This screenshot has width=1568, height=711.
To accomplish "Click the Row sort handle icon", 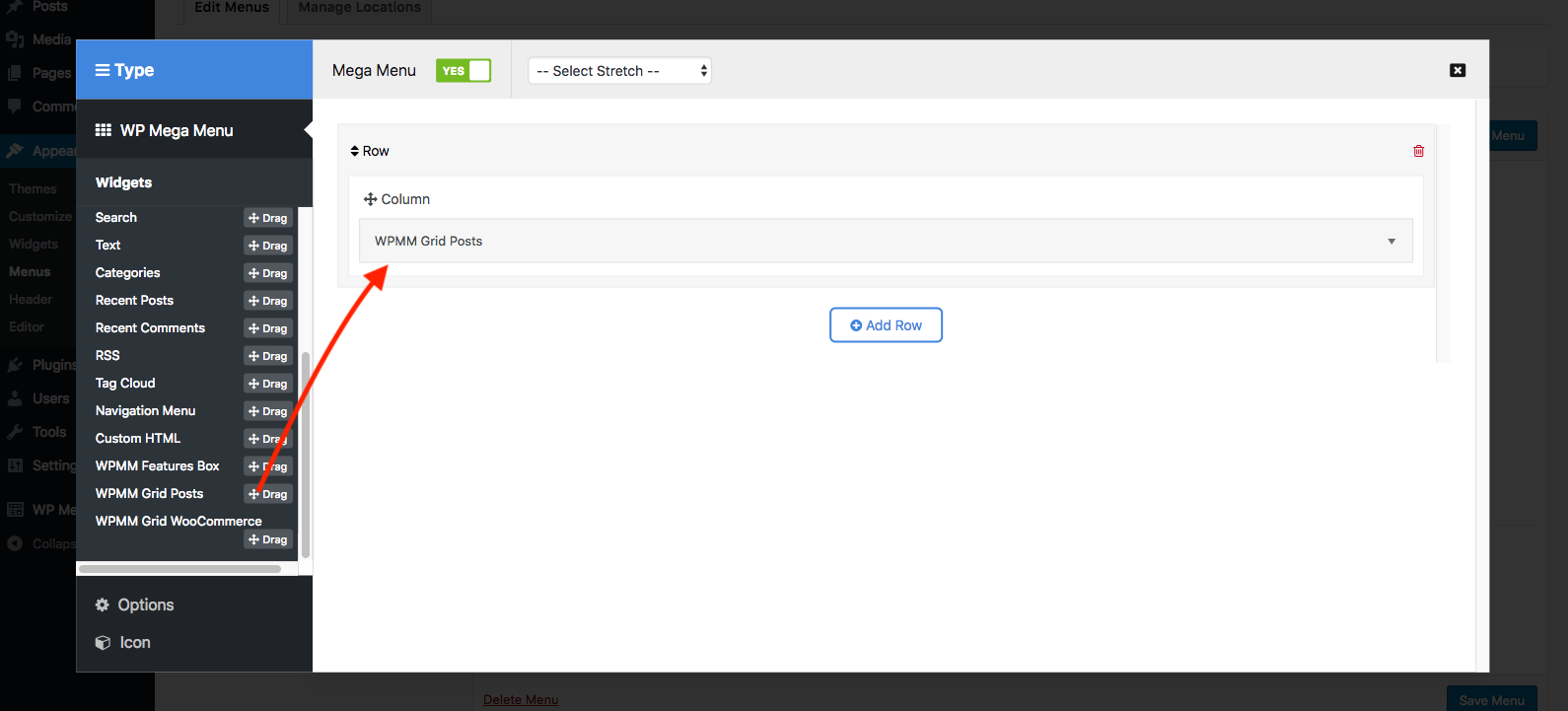I will pyautogui.click(x=355, y=151).
